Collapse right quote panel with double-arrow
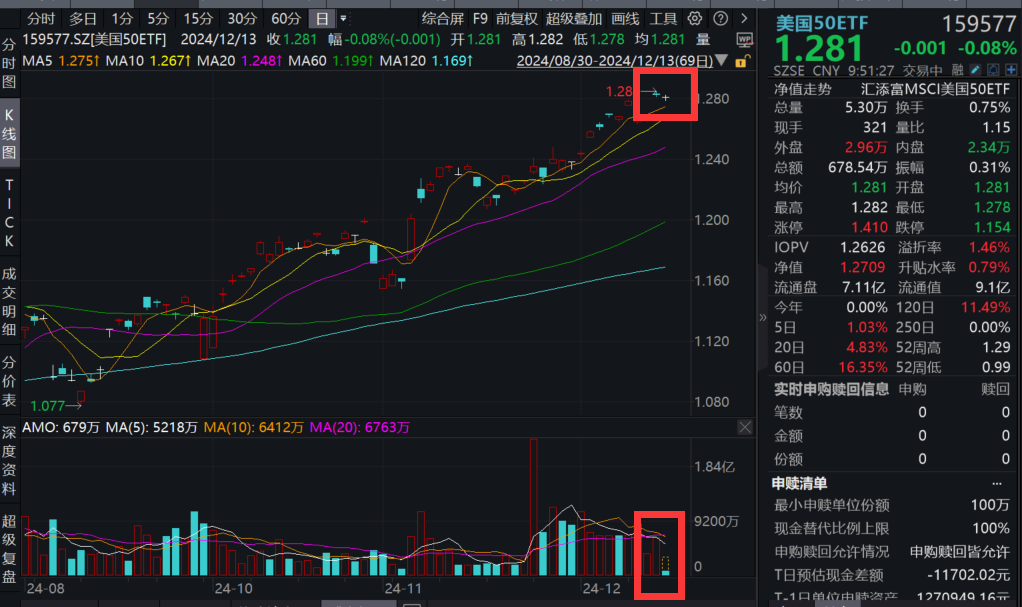The height and width of the screenshot is (607, 1022). click(763, 318)
